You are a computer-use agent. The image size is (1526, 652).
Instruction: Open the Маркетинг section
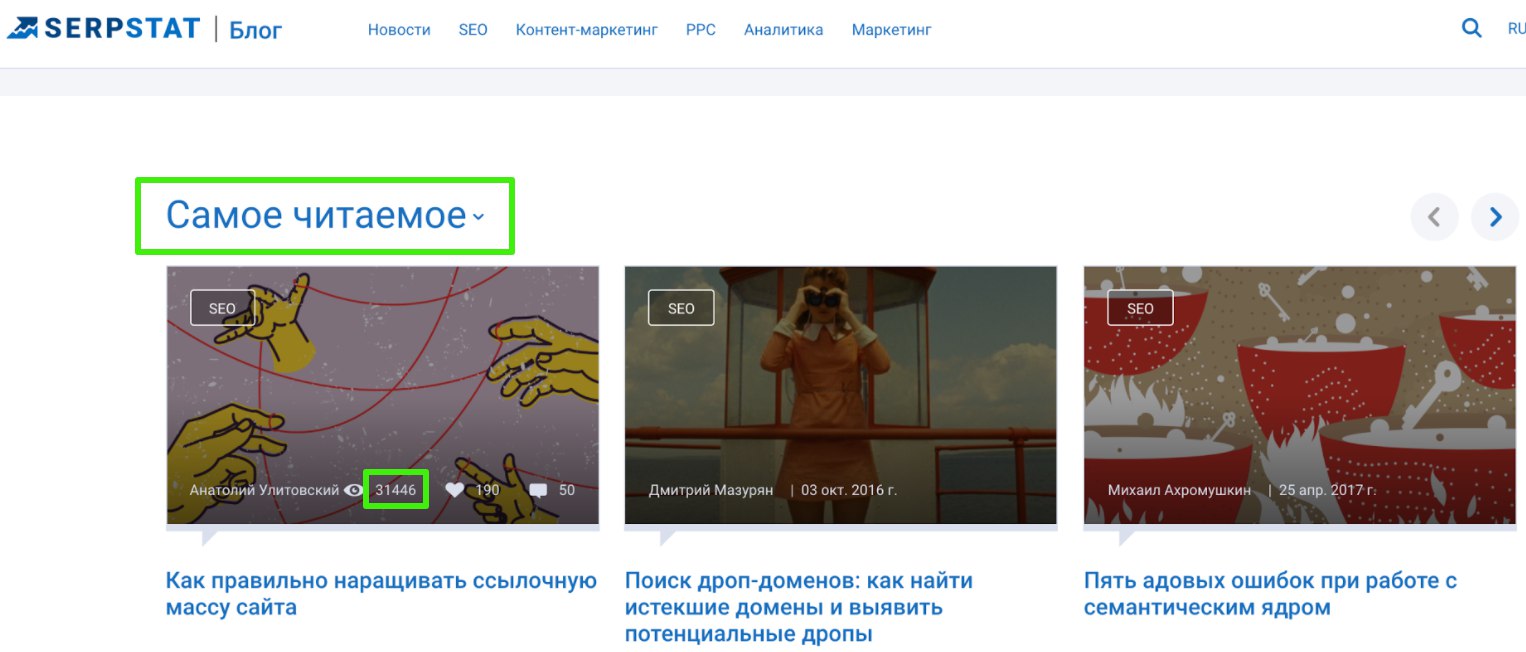(x=892, y=30)
